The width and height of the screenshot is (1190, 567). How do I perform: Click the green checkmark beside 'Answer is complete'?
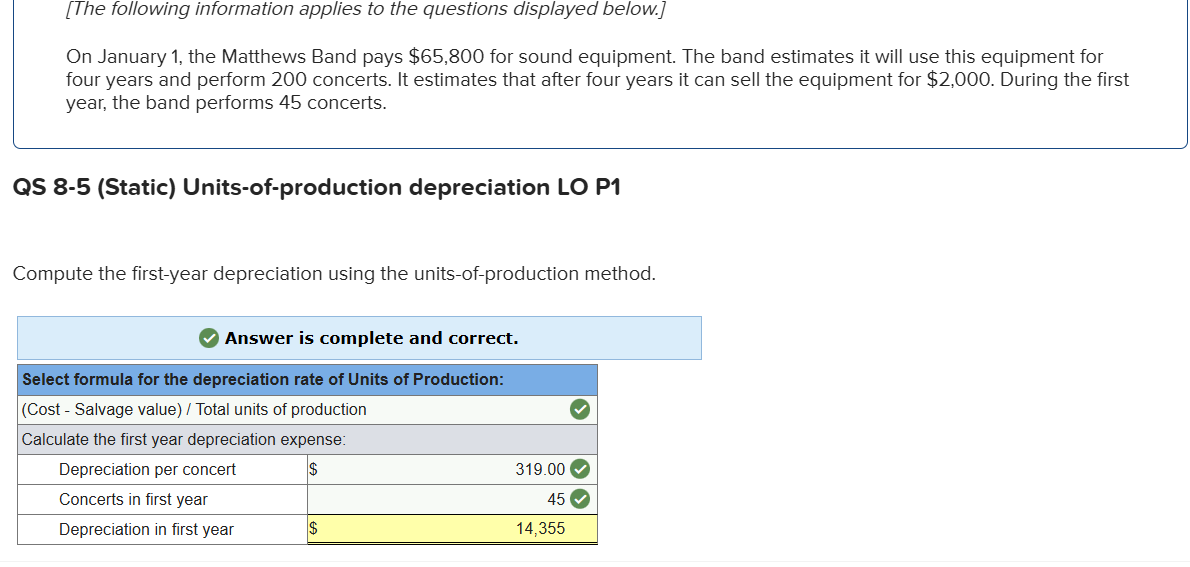click(208, 338)
